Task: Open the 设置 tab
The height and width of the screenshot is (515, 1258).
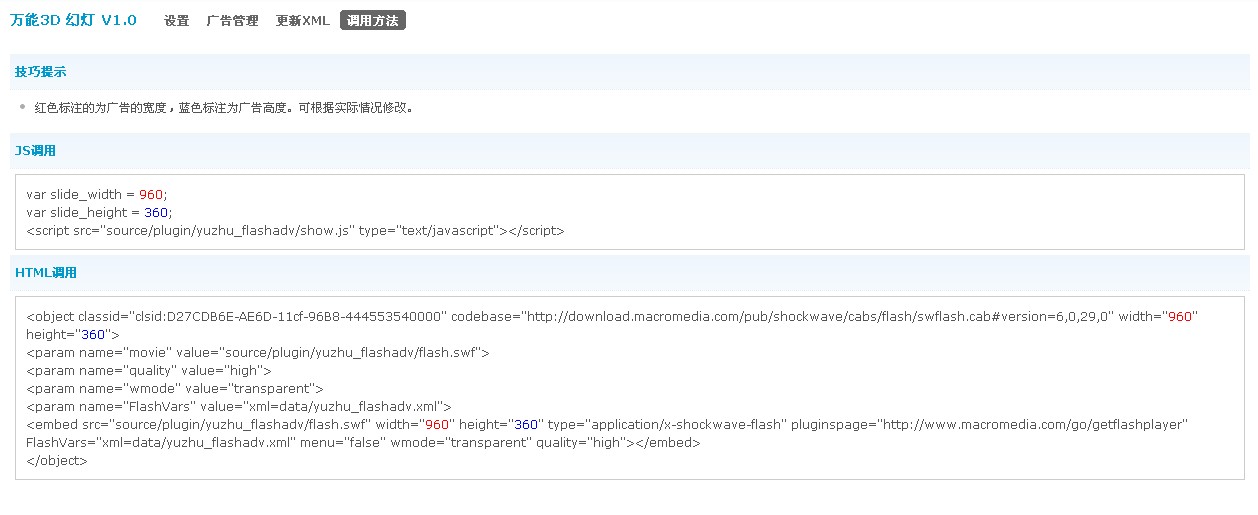Action: point(177,21)
